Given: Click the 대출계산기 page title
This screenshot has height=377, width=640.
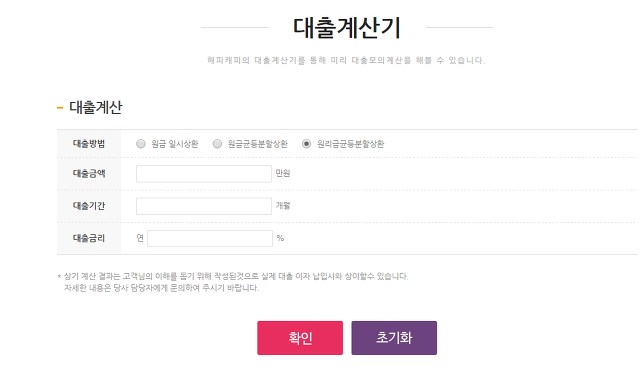Looking at the screenshot, I should 347,28.
